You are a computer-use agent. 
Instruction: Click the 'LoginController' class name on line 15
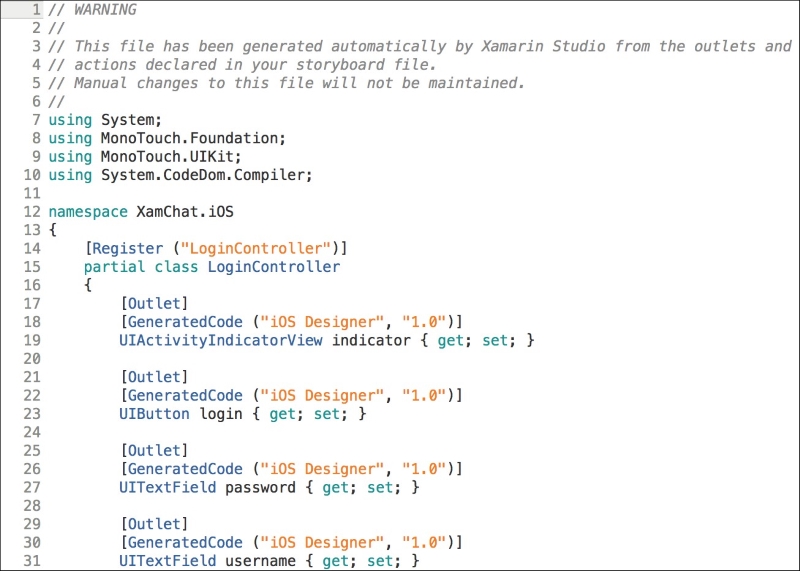[x=273, y=267]
